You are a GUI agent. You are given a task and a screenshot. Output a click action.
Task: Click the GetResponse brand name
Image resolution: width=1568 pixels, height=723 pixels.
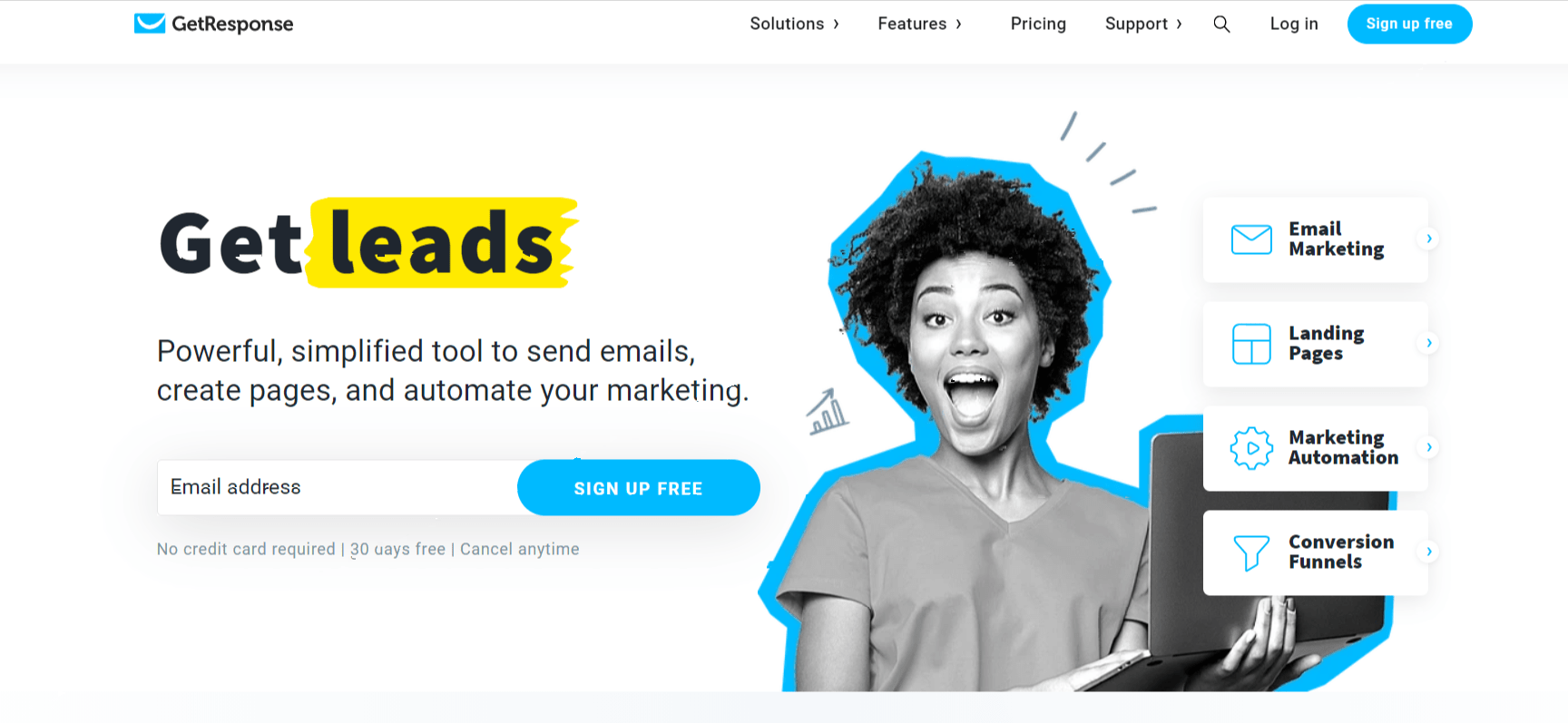click(x=232, y=24)
